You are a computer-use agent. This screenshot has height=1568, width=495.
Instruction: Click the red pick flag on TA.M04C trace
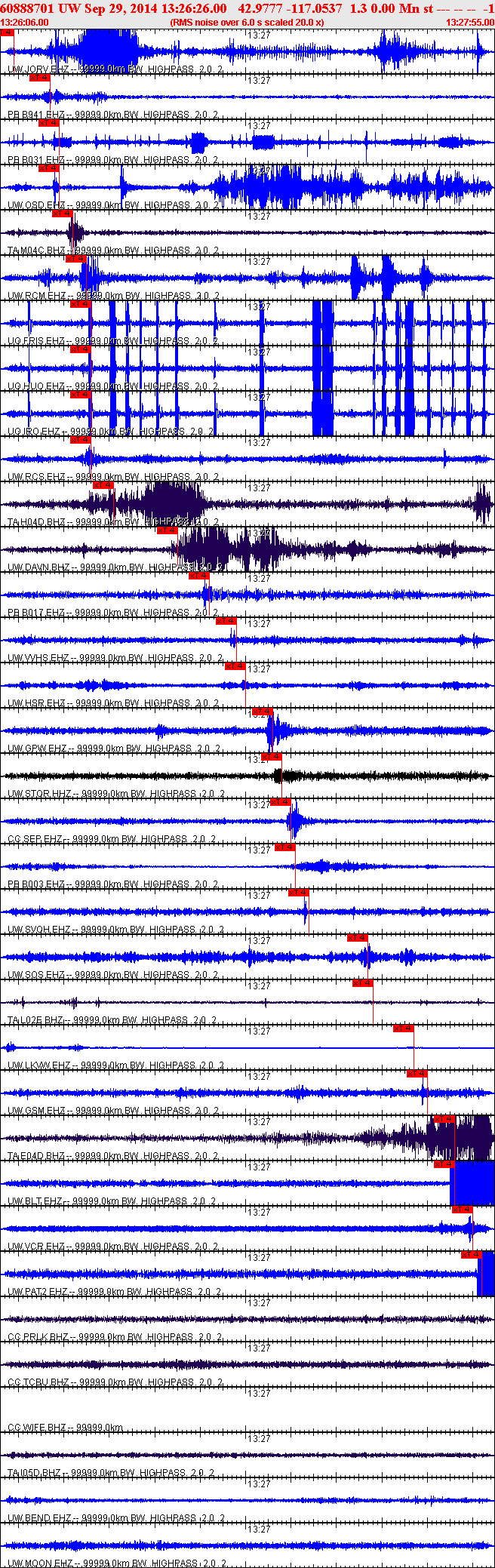click(x=62, y=214)
